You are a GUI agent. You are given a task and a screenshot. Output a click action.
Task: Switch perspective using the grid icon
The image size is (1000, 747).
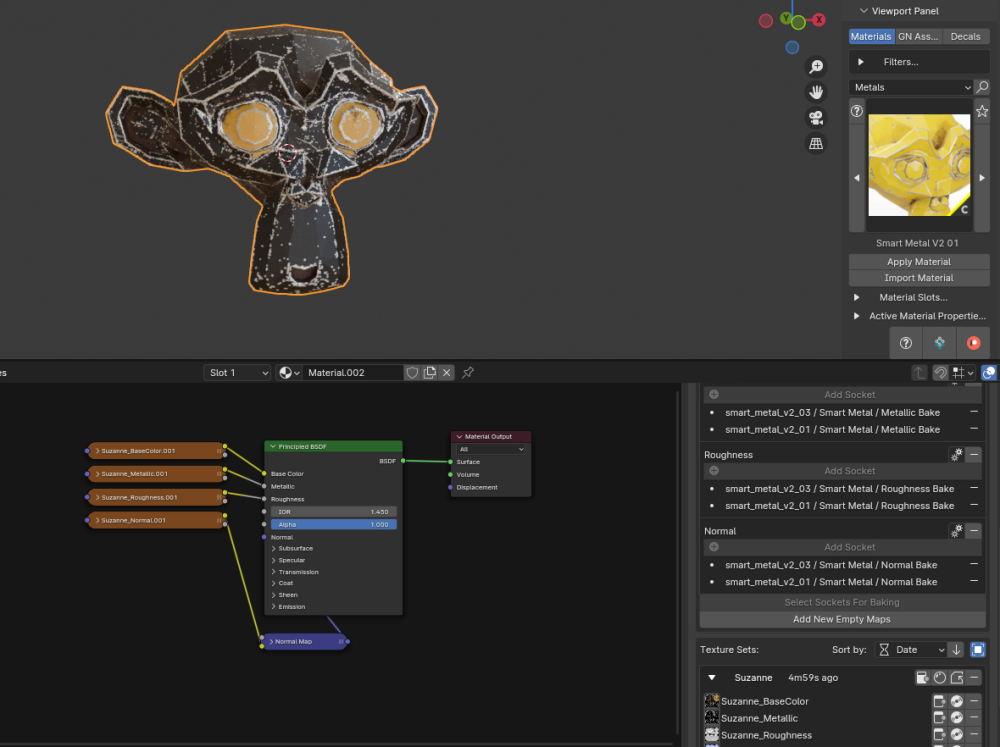pos(816,144)
